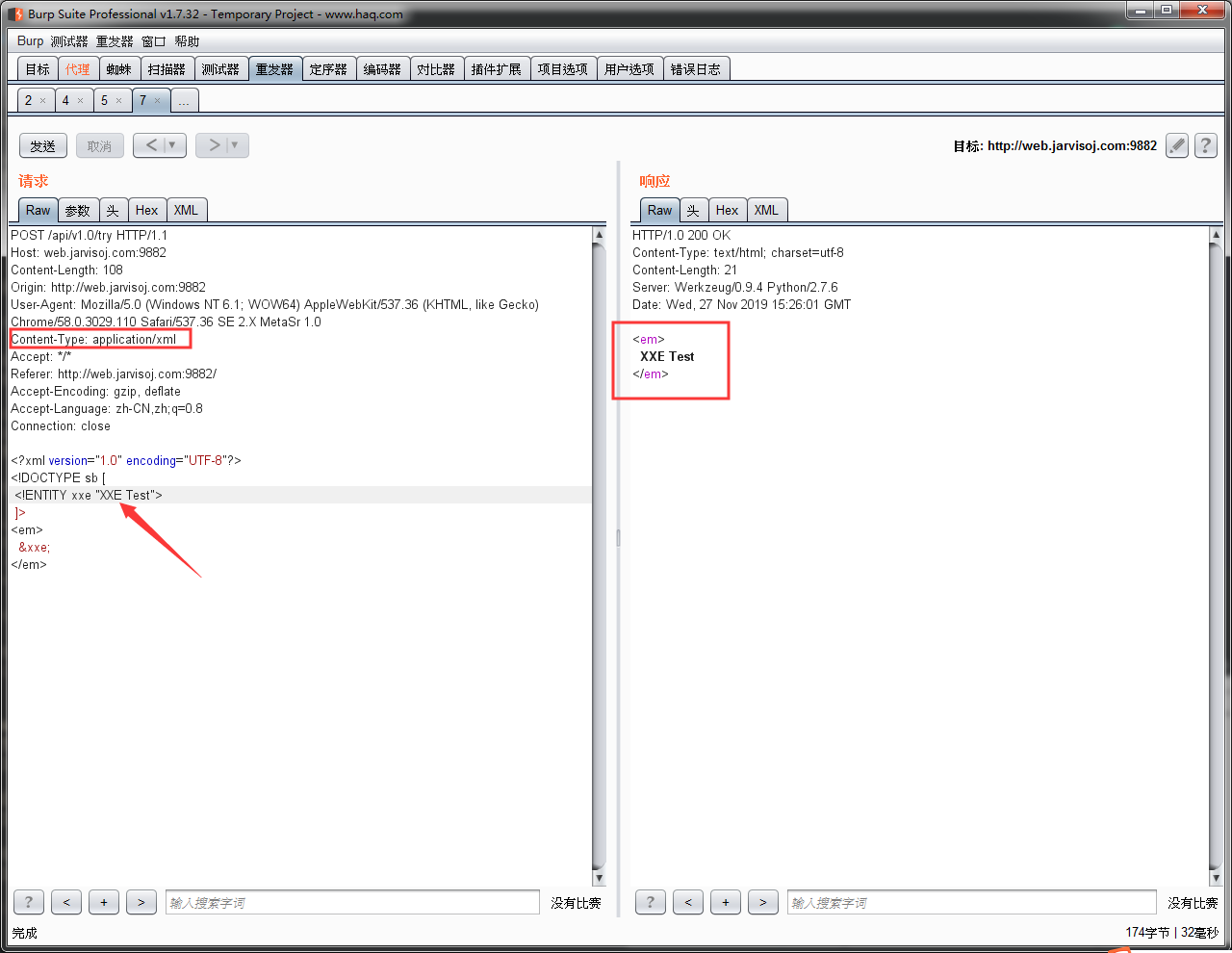Click the 取消 cancel button
Viewport: 1232px width, 953px height.
[x=100, y=146]
